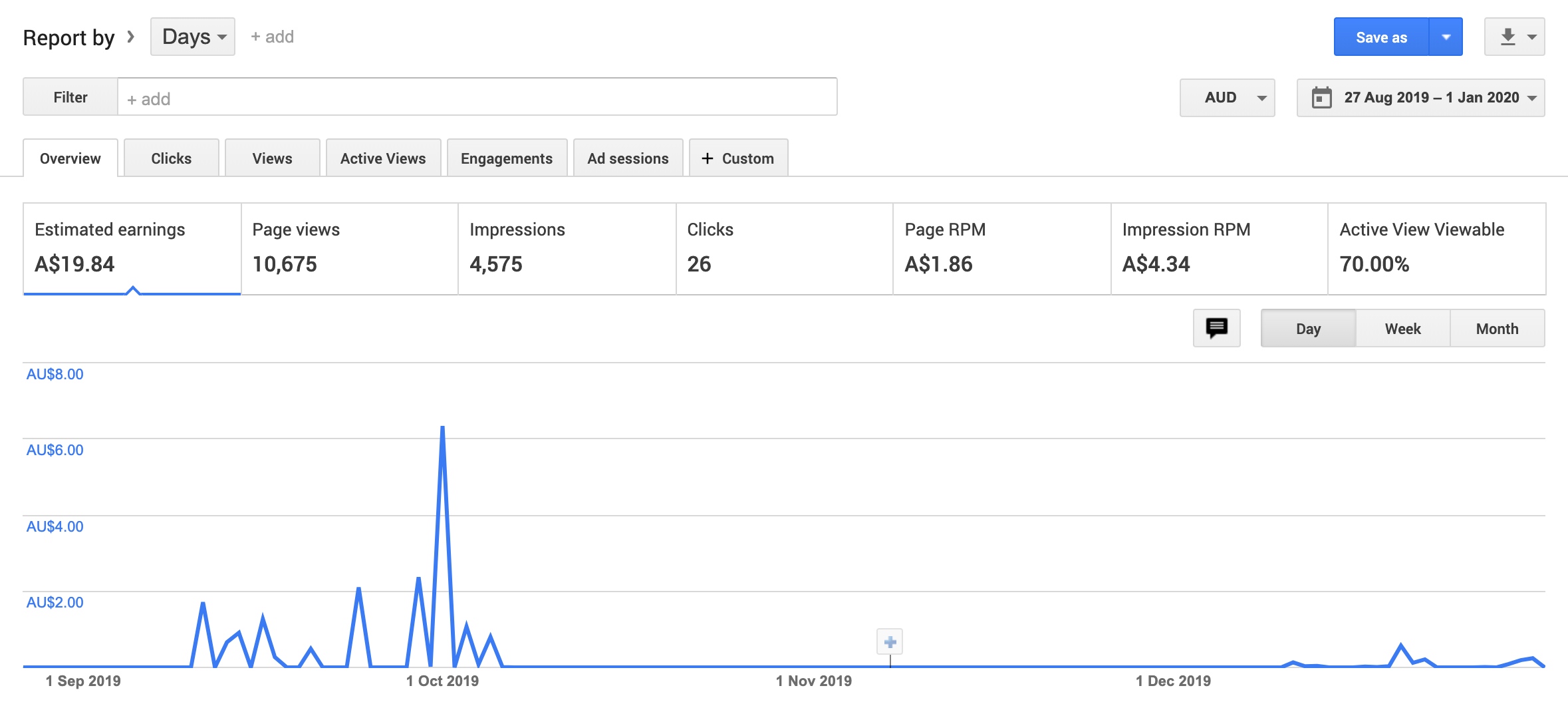
Task: Open the Active Views tab
Action: point(383,158)
